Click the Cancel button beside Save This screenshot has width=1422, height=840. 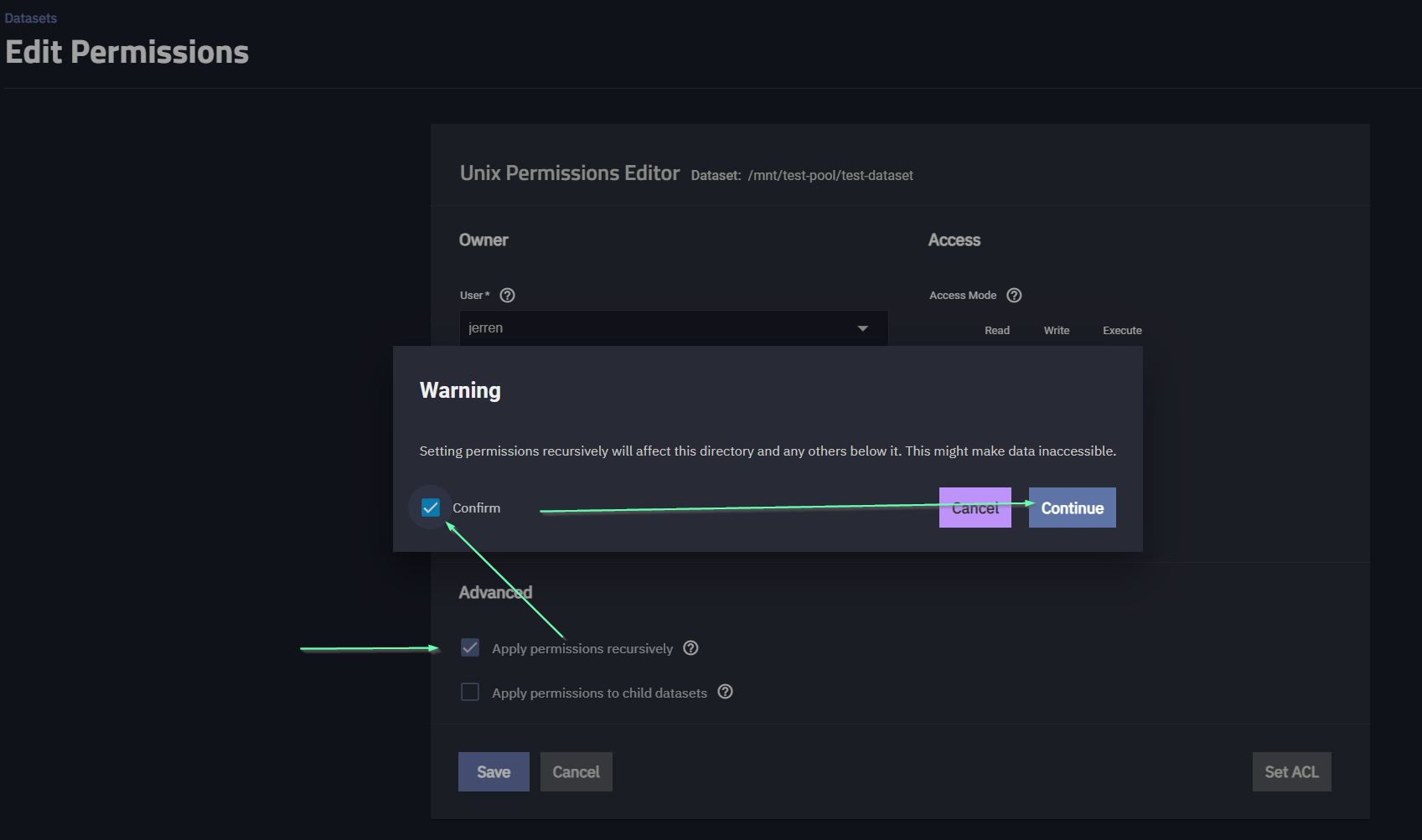coord(577,771)
